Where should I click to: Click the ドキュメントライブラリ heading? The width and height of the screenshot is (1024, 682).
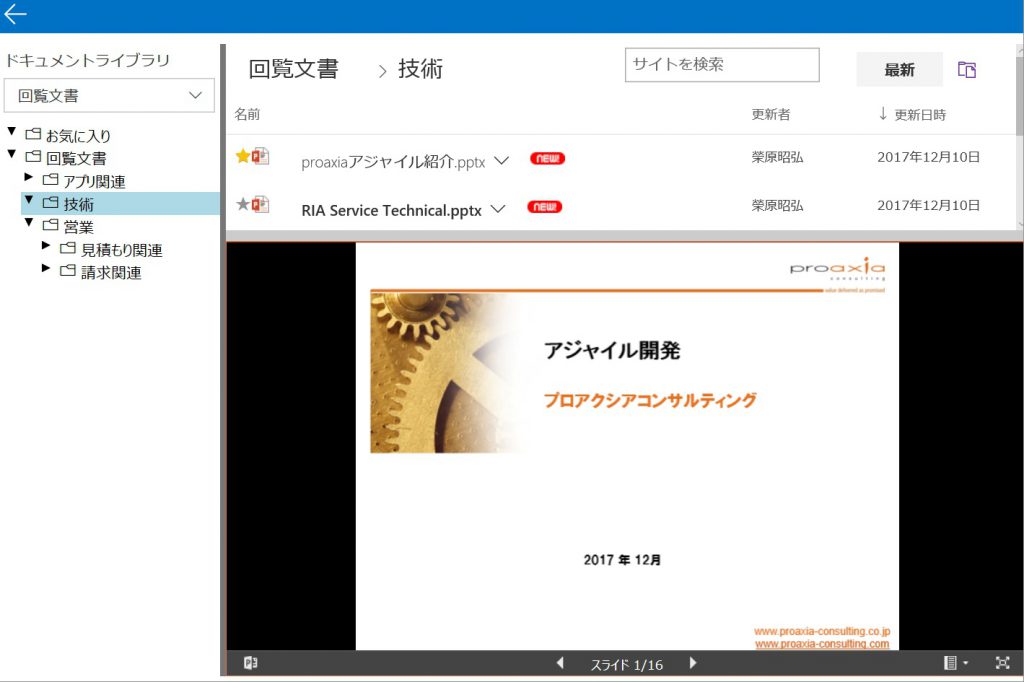pos(88,60)
